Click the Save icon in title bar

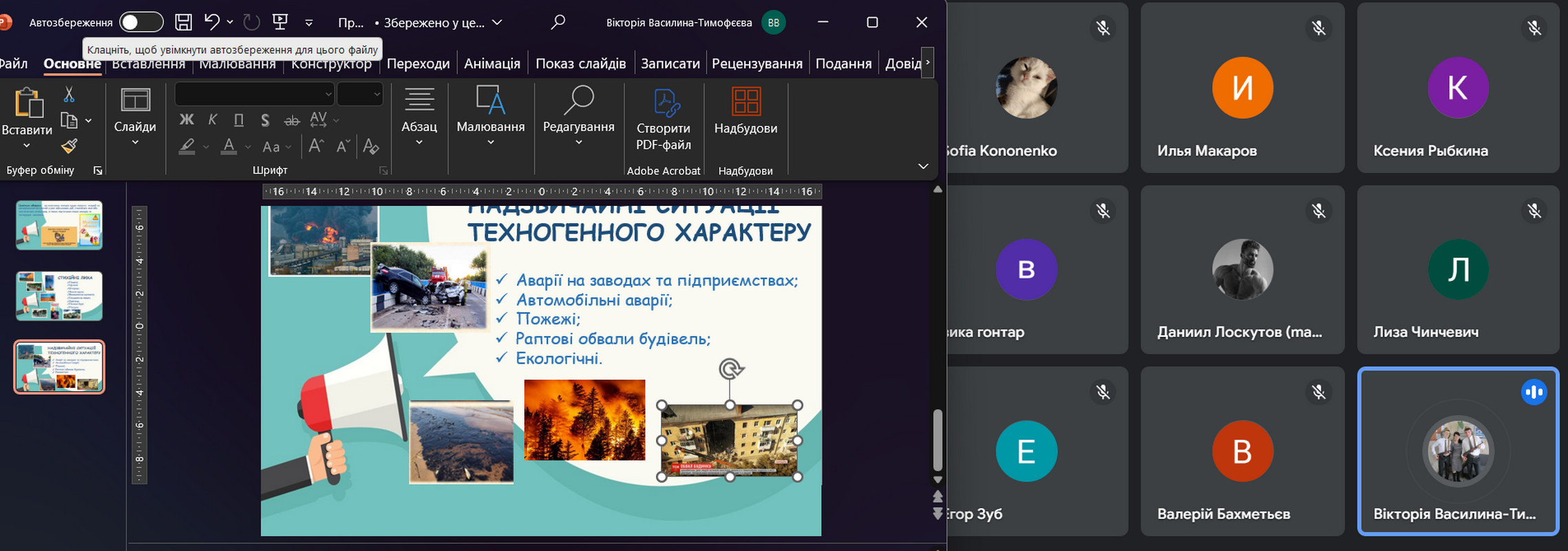point(183,22)
